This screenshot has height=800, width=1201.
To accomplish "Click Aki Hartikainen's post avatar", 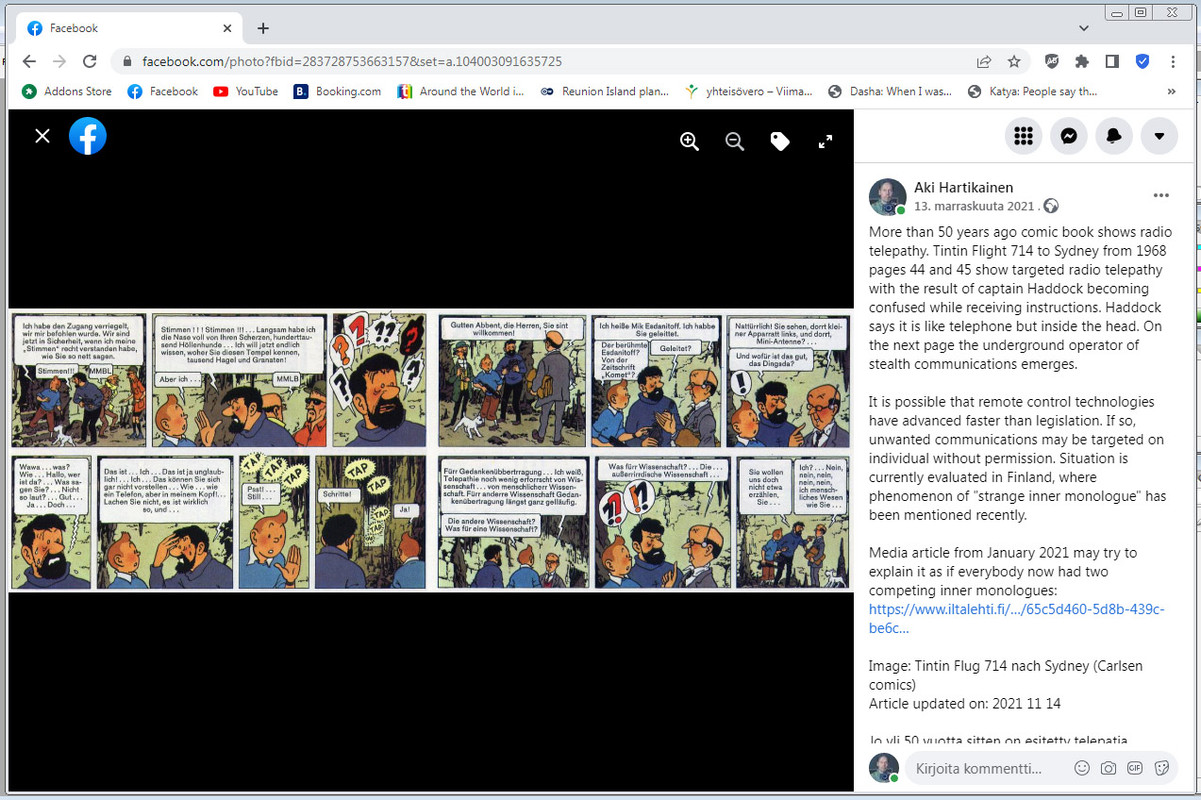I will 887,197.
